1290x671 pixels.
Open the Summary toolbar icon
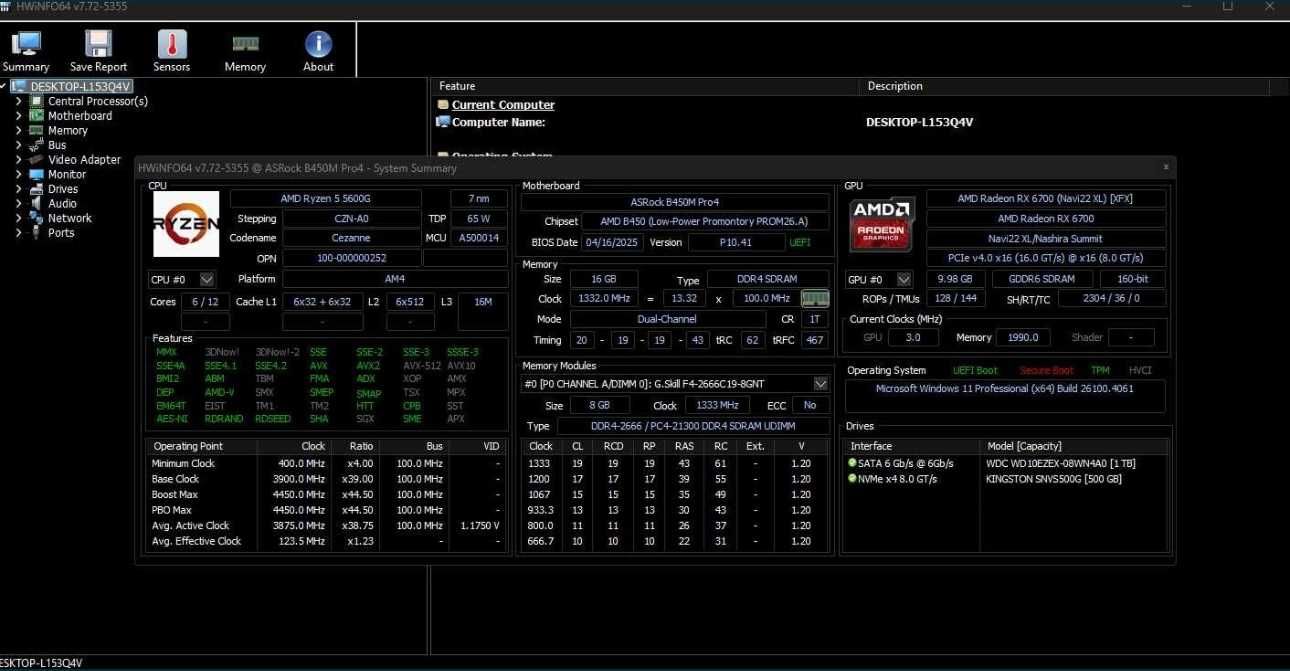pyautogui.click(x=25, y=44)
